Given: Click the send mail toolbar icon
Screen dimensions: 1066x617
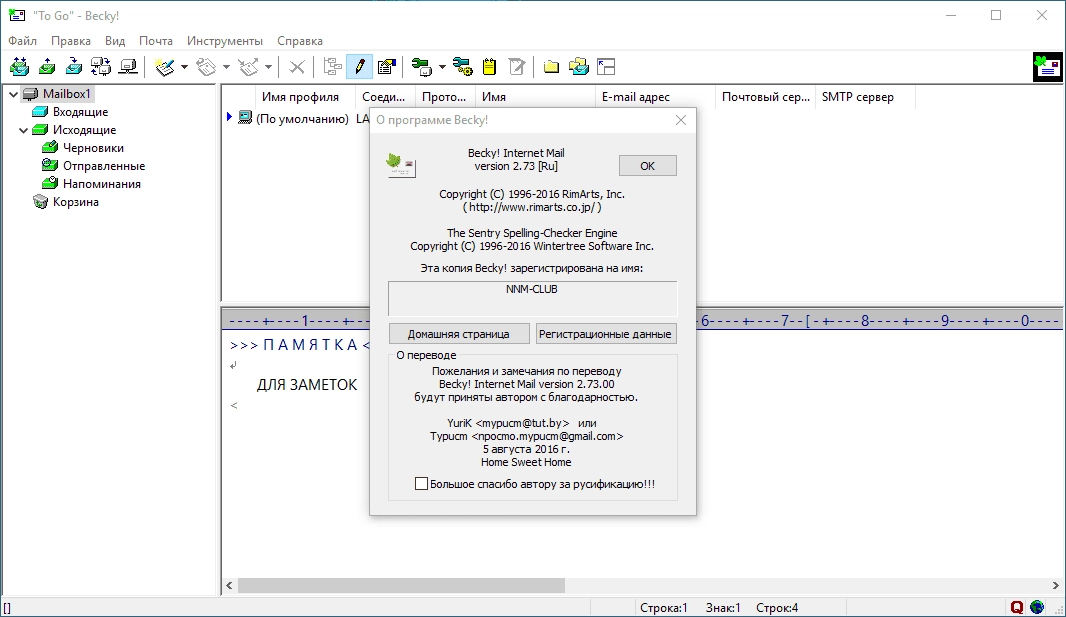Looking at the screenshot, I should click(x=47, y=67).
